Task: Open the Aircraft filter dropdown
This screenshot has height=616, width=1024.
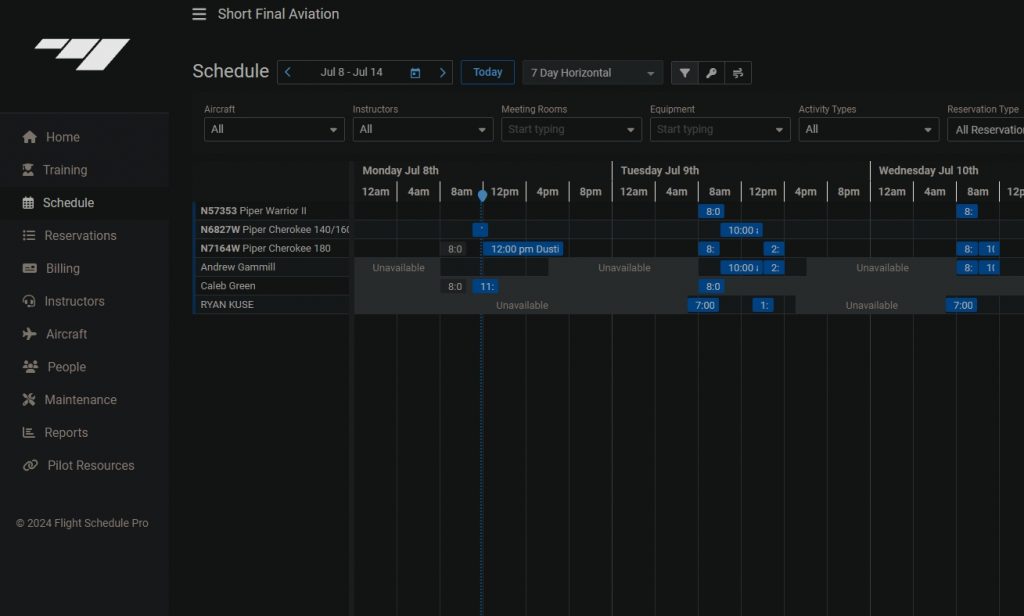Action: click(274, 129)
